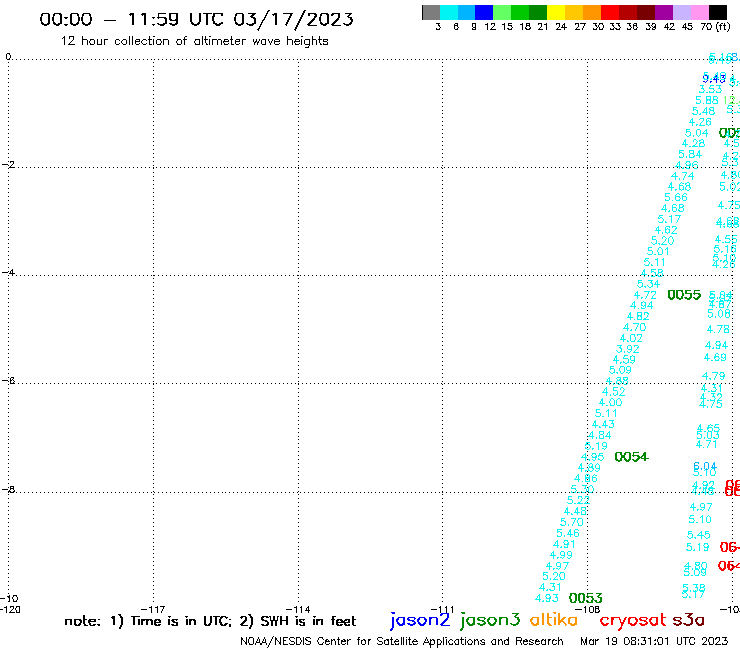Click the wave height value 5.46
740x650 pixels.
(x=568, y=533)
